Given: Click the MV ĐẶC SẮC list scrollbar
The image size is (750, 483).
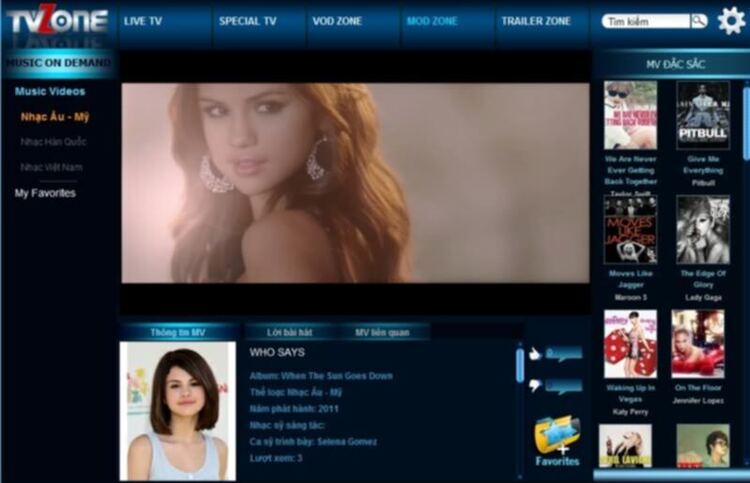Looking at the screenshot, I should pyautogui.click(x=746, y=123).
